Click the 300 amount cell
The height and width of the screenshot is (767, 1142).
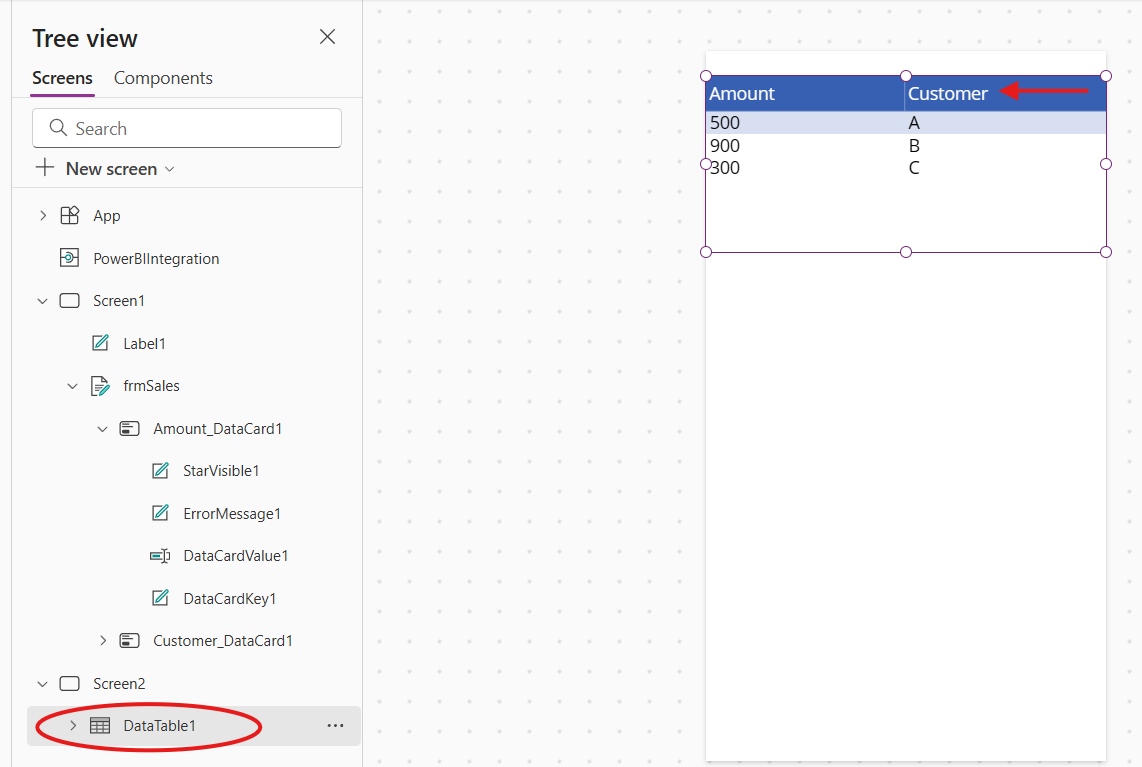click(725, 168)
